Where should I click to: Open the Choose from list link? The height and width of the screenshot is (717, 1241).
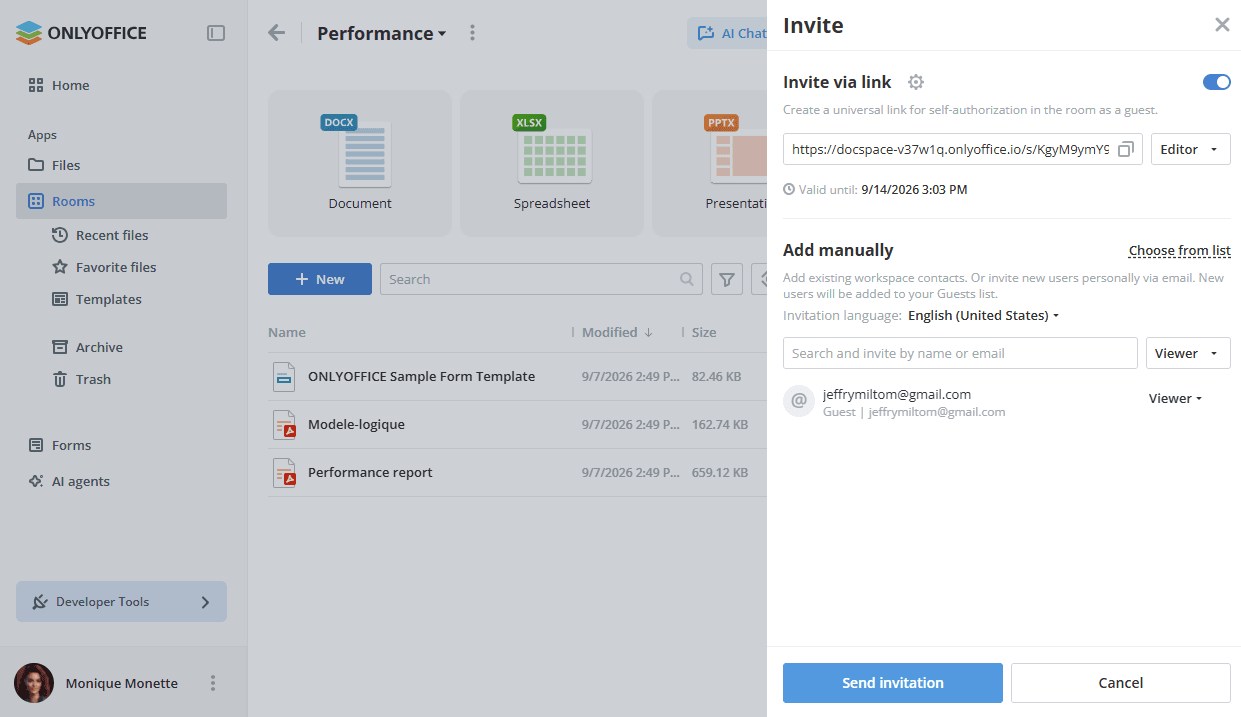(x=1179, y=250)
